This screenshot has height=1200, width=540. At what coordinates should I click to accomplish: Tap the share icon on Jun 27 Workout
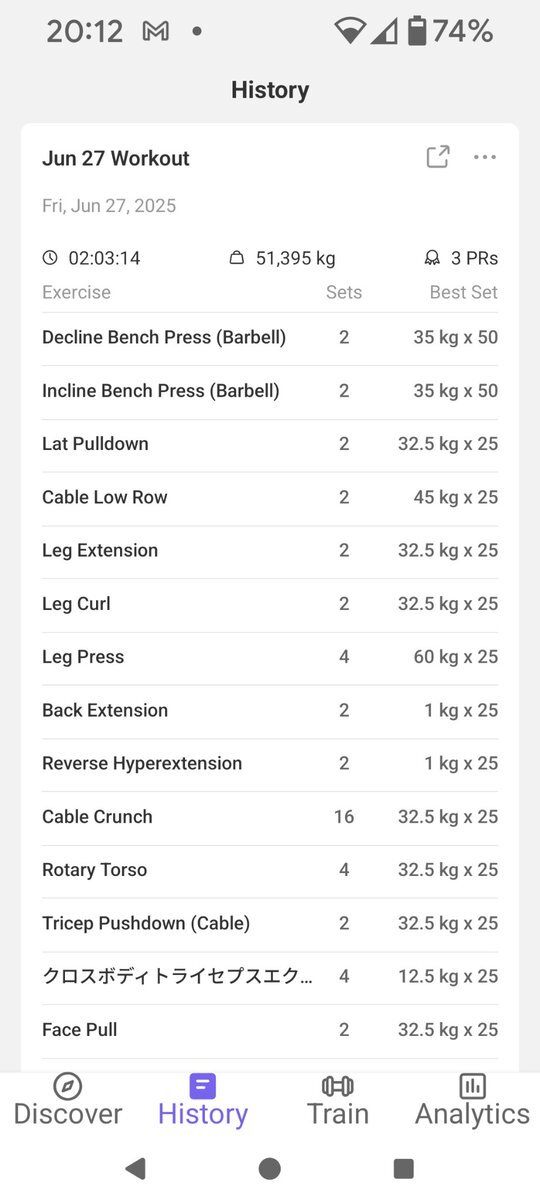point(437,157)
